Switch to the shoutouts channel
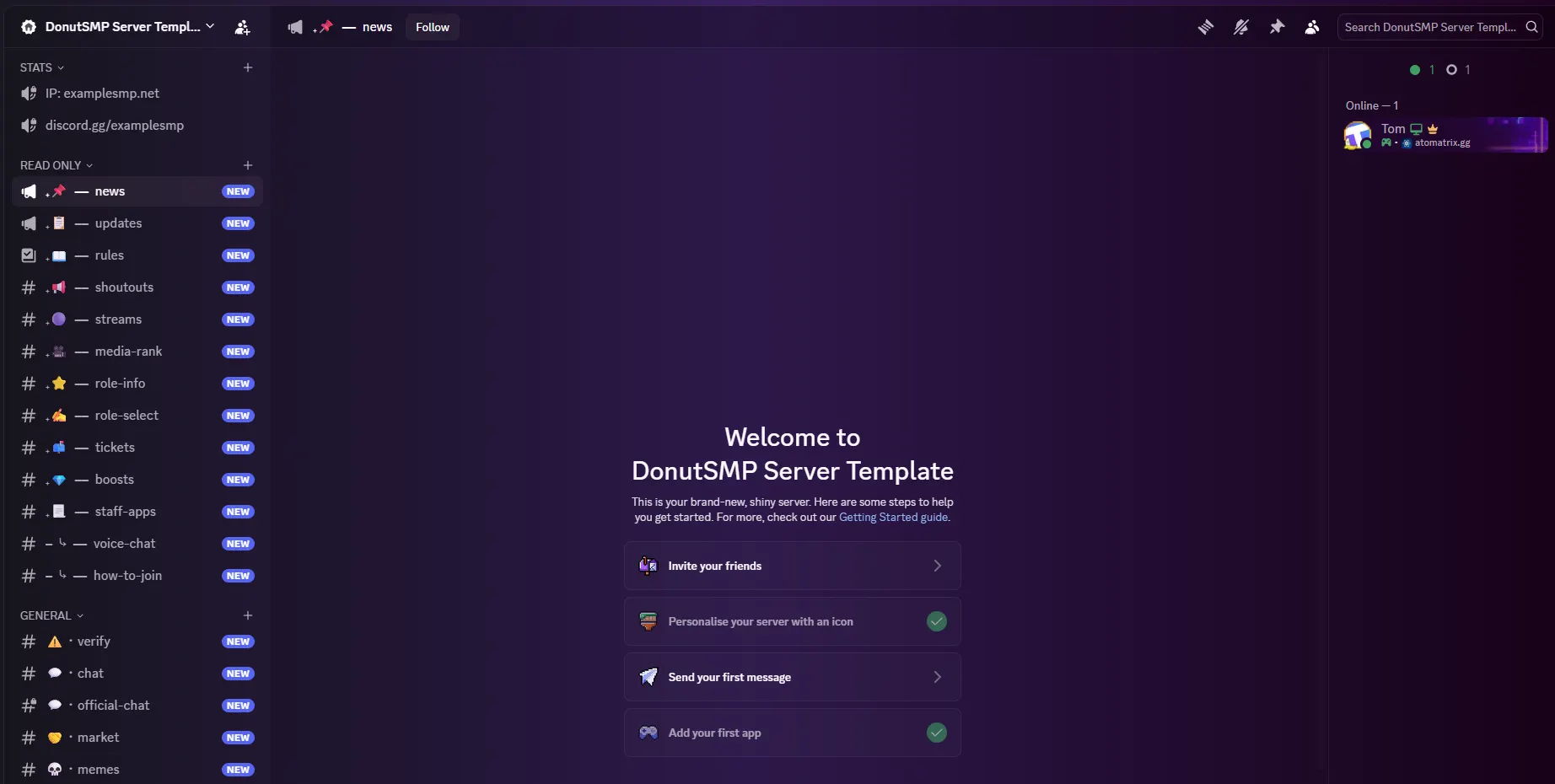The width and height of the screenshot is (1555, 784). click(137, 287)
